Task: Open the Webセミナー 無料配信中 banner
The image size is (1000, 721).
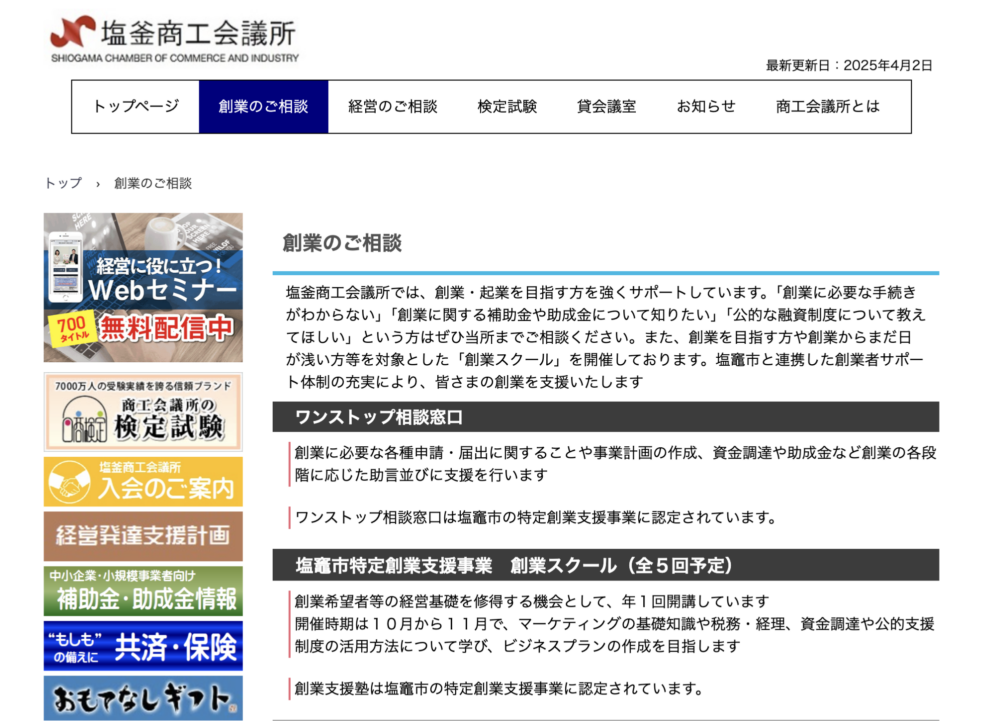Action: click(143, 288)
